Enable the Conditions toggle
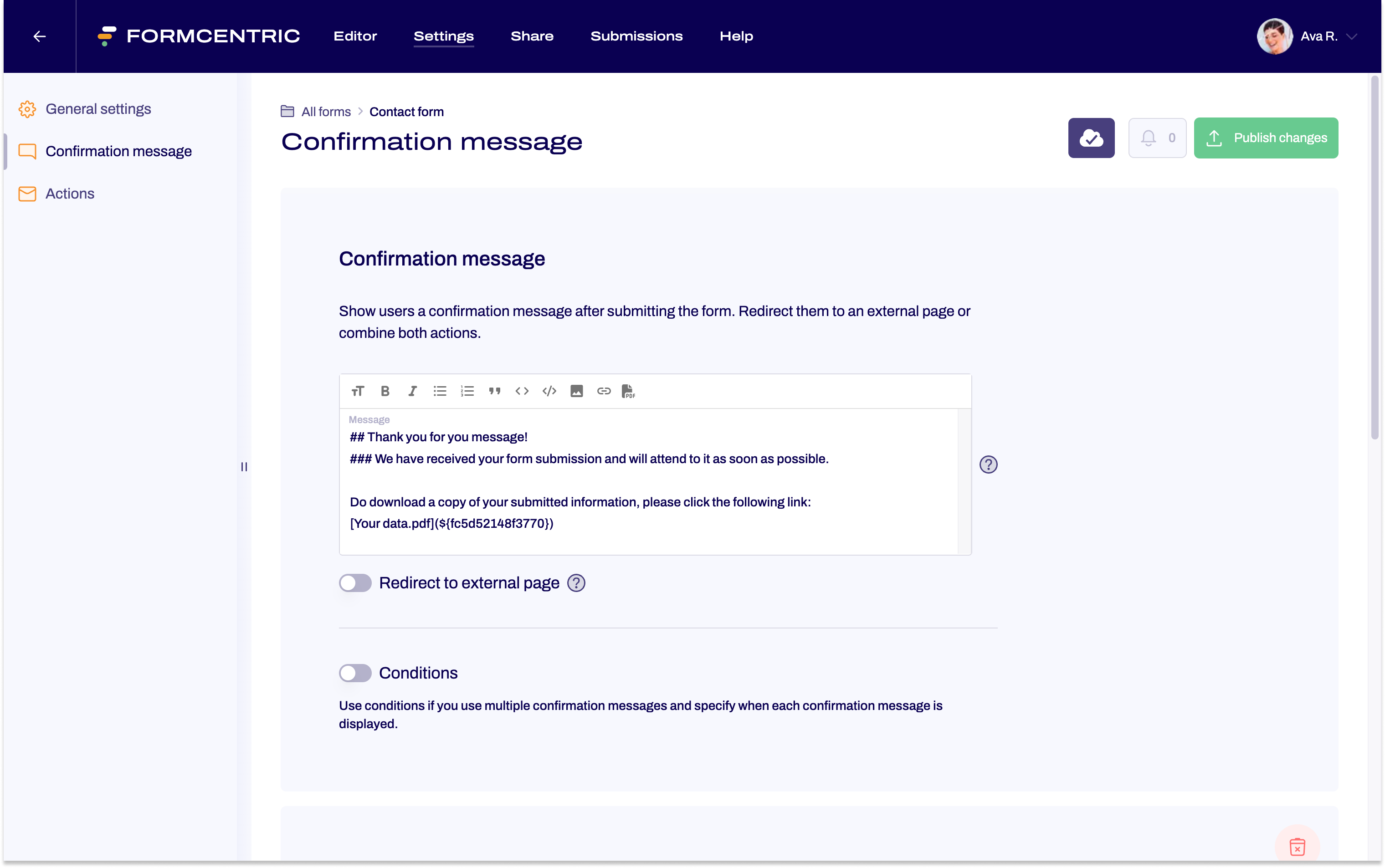 click(x=355, y=673)
